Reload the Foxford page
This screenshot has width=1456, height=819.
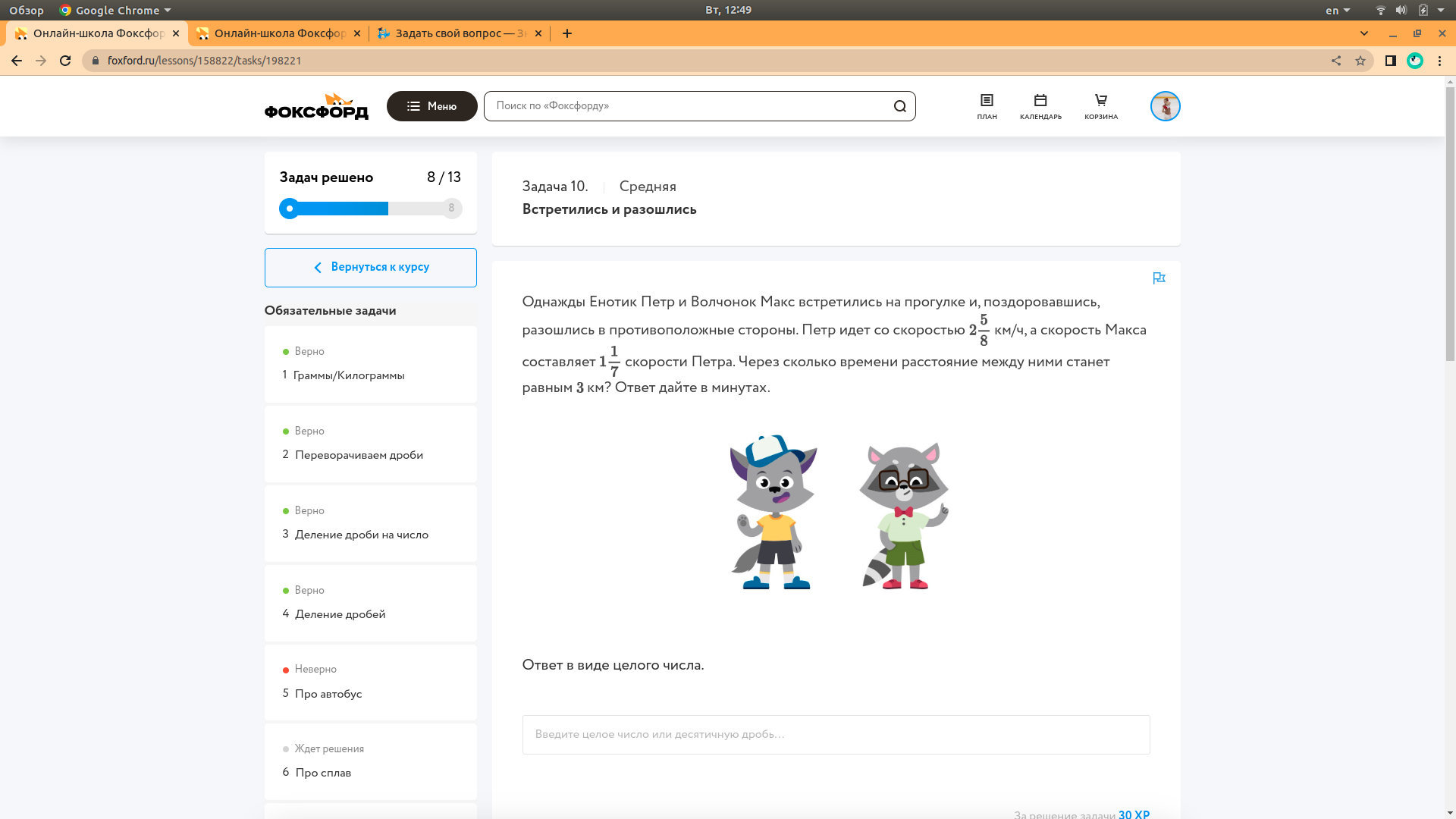point(65,61)
